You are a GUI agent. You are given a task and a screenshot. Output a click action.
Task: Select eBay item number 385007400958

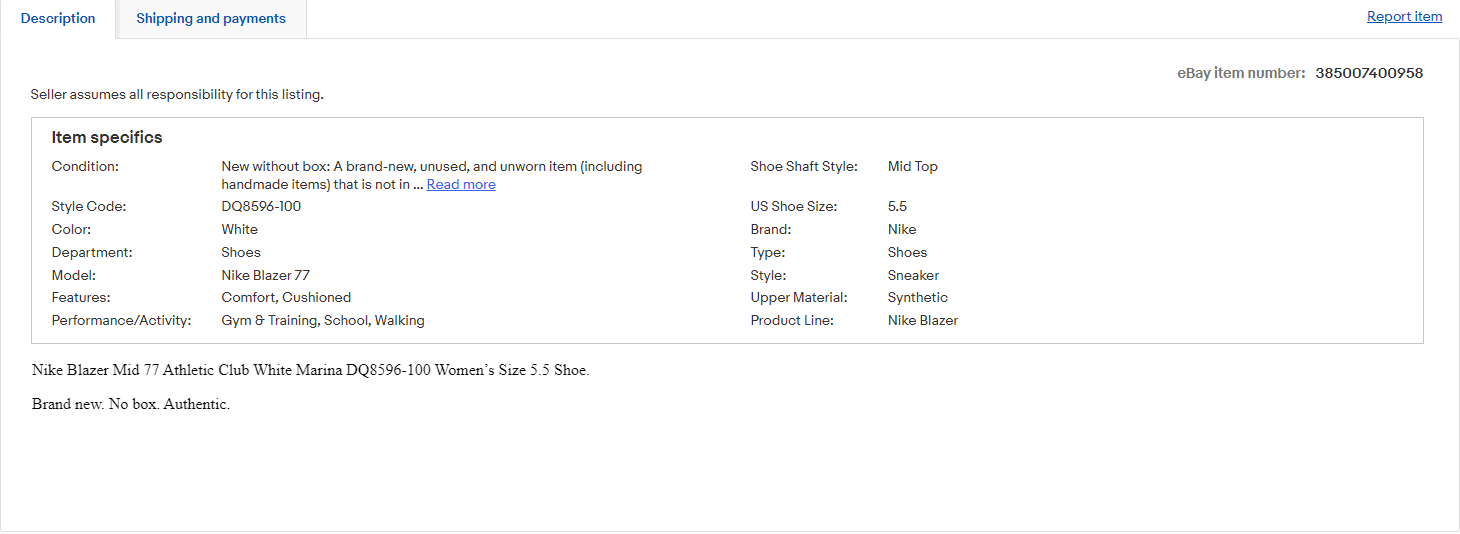(x=1369, y=73)
